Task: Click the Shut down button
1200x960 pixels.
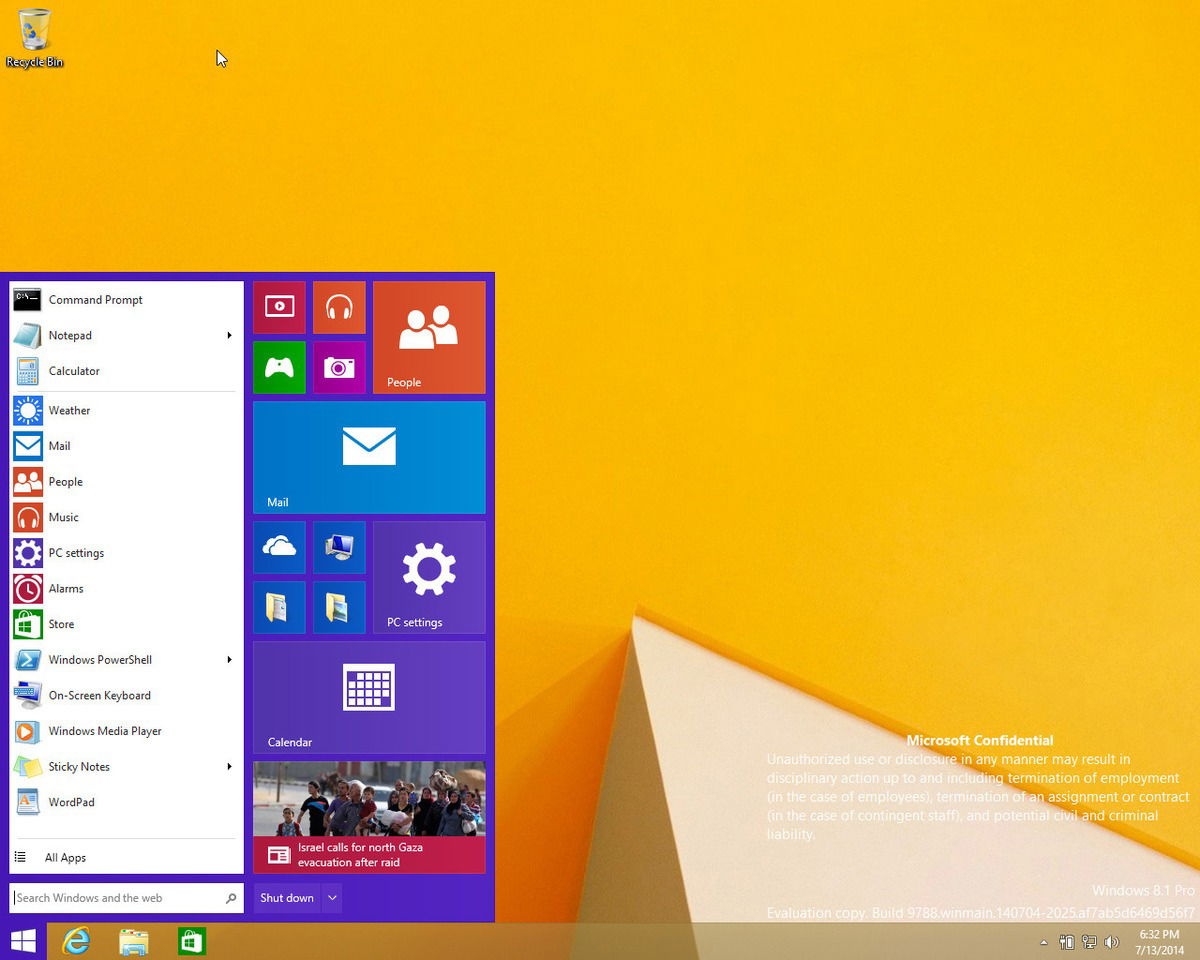Action: [x=286, y=897]
